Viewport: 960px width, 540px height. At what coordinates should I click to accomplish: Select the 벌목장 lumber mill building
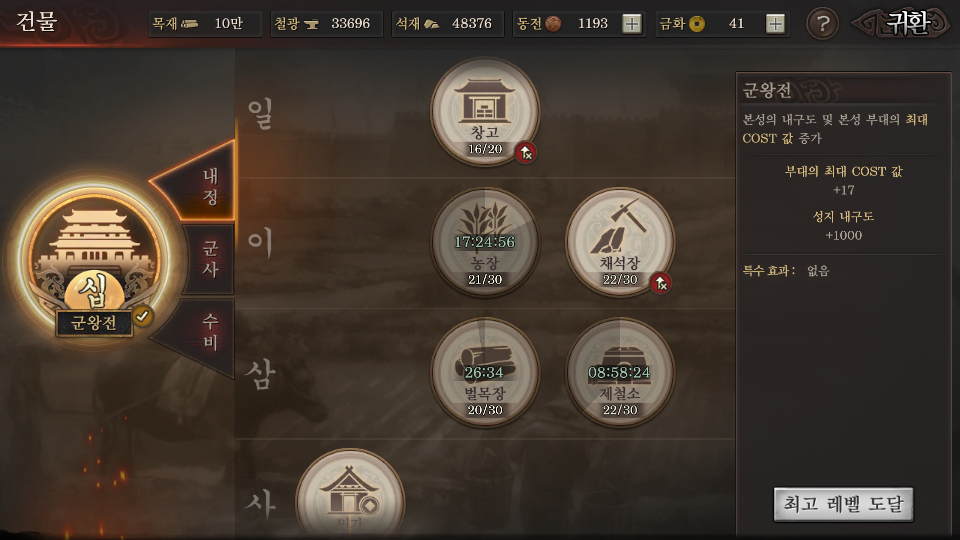click(x=485, y=372)
